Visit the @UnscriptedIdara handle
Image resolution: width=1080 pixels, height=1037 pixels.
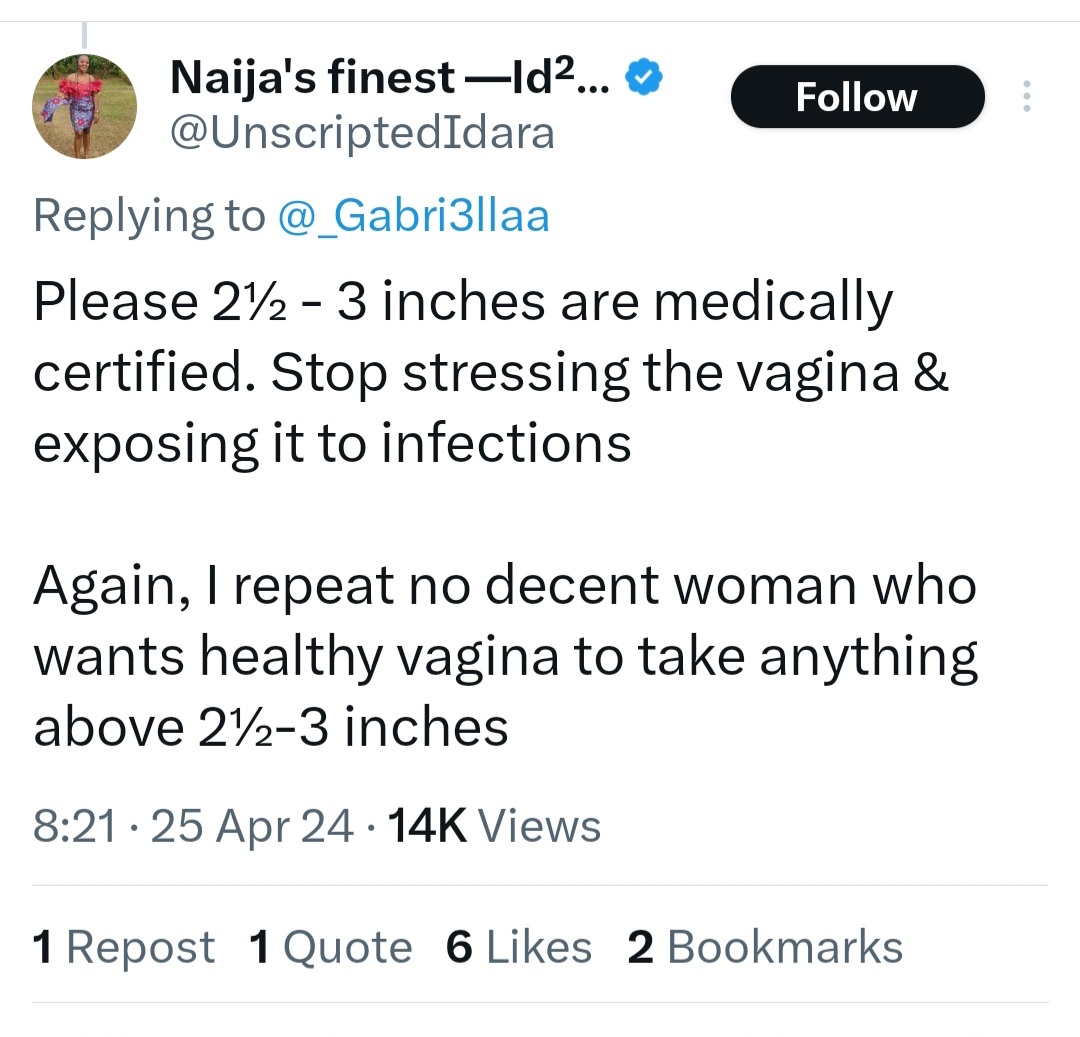coord(362,132)
